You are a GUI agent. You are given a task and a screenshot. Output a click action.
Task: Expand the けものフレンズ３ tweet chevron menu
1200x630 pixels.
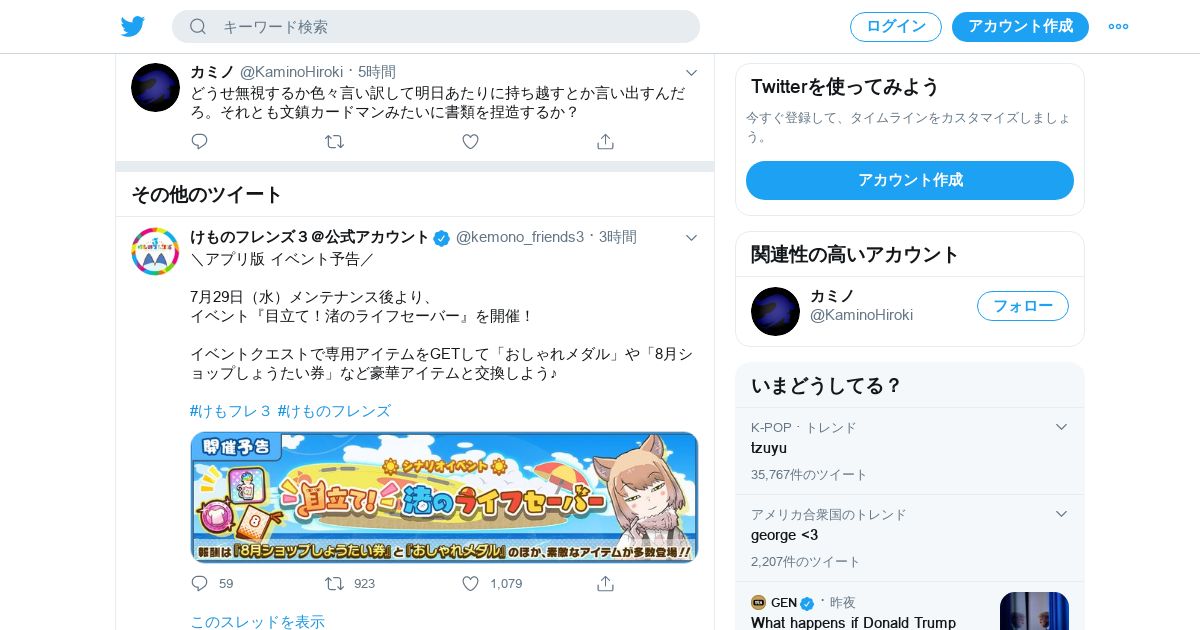click(691, 237)
